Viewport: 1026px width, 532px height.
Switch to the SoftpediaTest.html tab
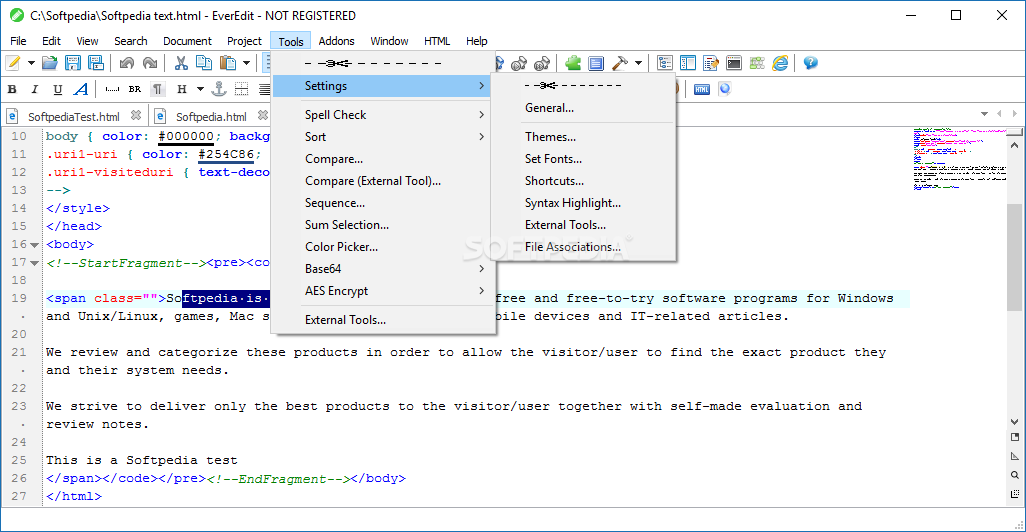coord(73,116)
